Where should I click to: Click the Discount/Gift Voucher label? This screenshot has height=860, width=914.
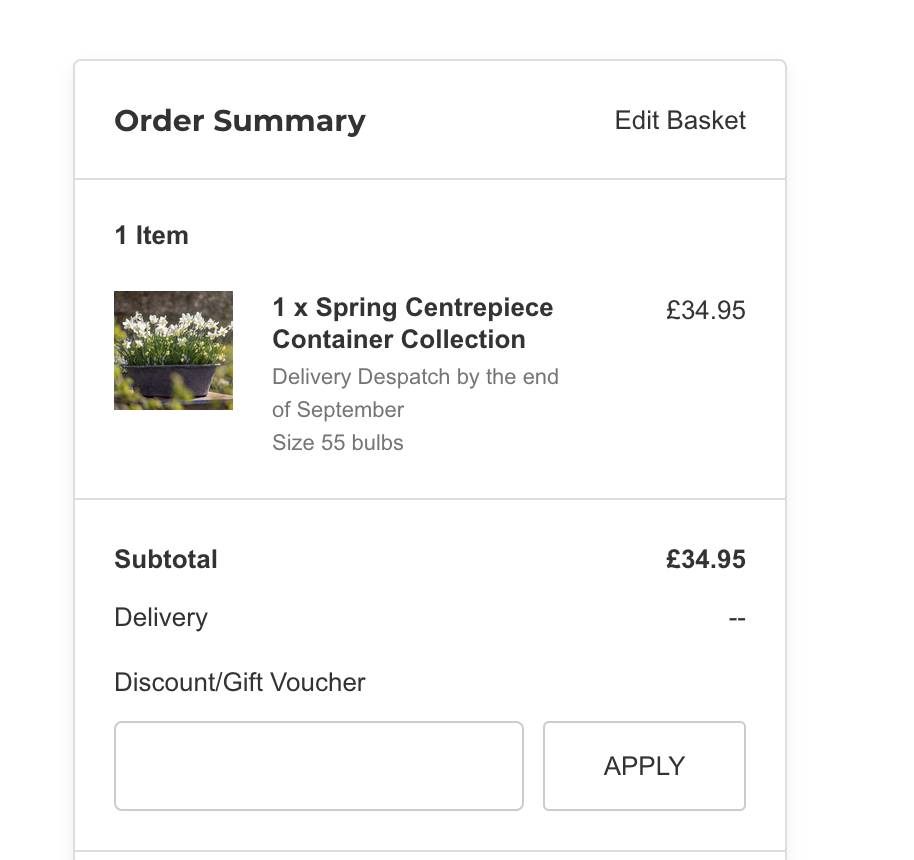click(x=240, y=682)
